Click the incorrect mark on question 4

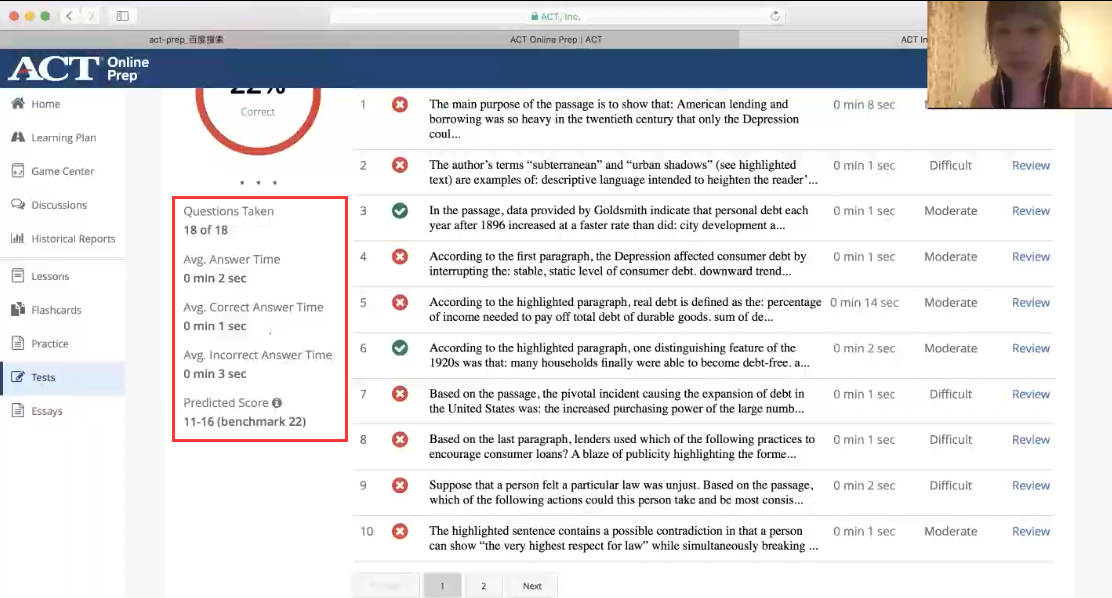(400, 257)
